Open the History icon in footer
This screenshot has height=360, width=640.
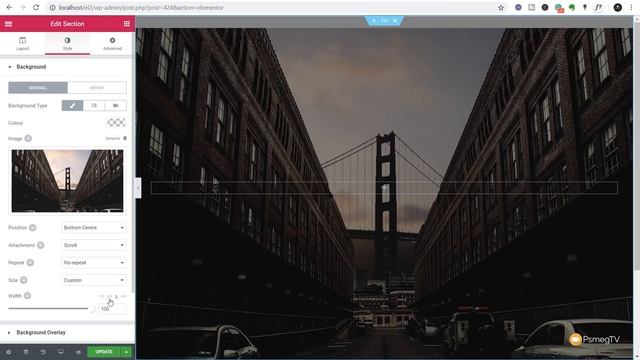pos(43,352)
